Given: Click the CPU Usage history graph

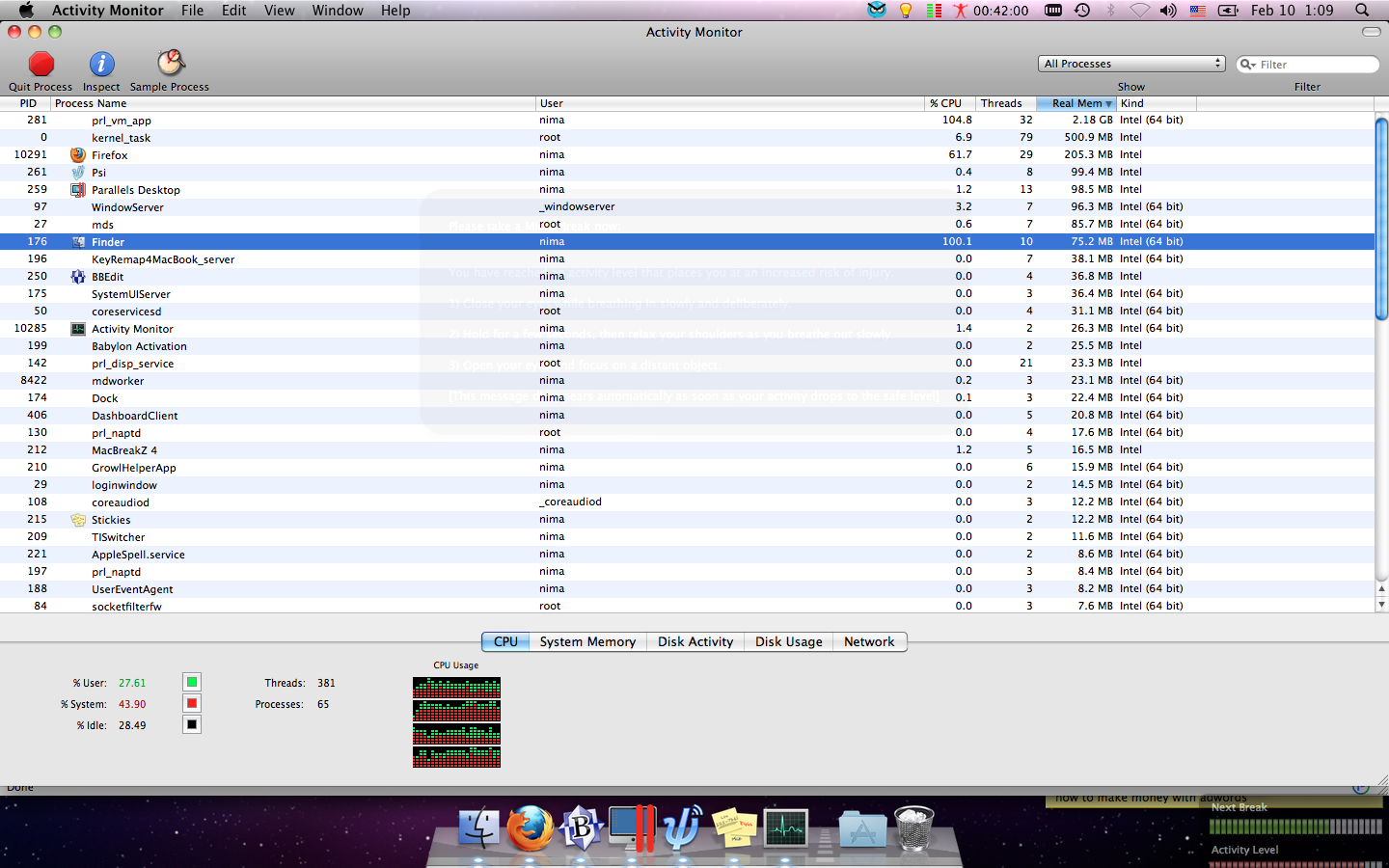Looking at the screenshot, I should click(456, 722).
